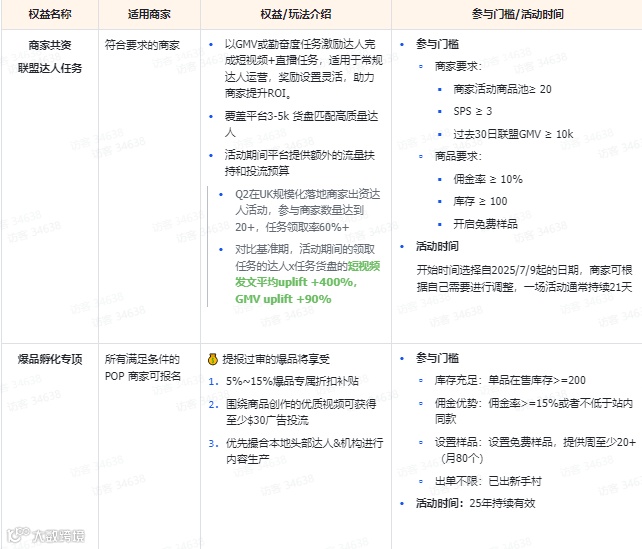Click the green text GMV uplift +90%
The height and width of the screenshot is (549, 642).
[283, 299]
